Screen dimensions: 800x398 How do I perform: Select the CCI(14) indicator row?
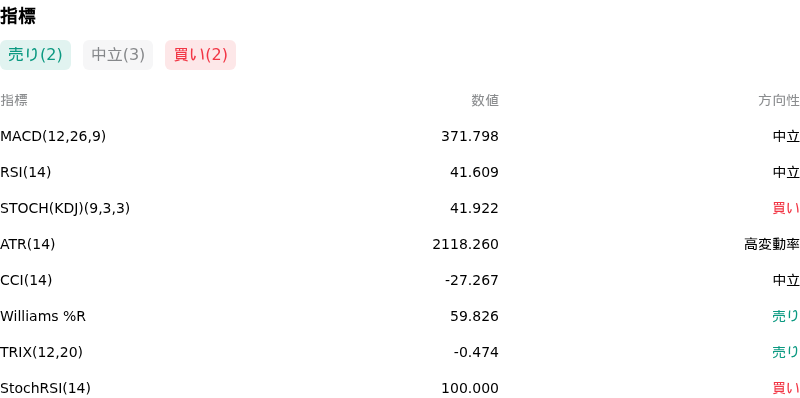[400, 281]
